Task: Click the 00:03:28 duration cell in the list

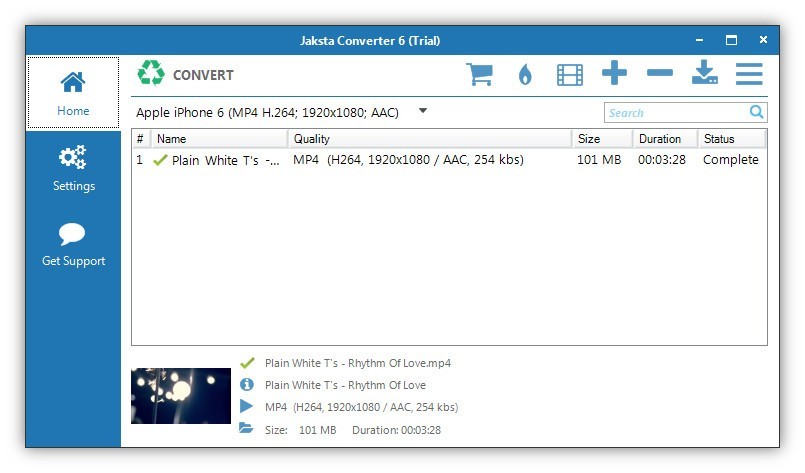Action: pos(662,160)
